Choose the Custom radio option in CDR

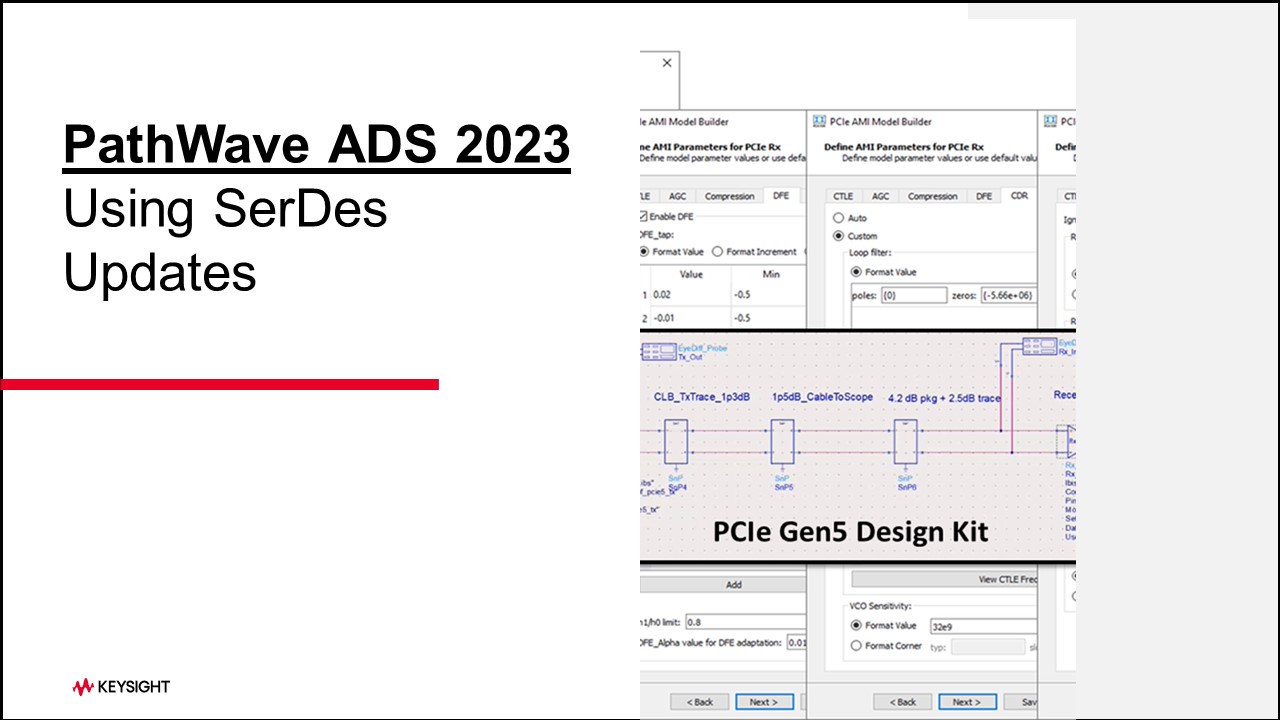click(838, 236)
